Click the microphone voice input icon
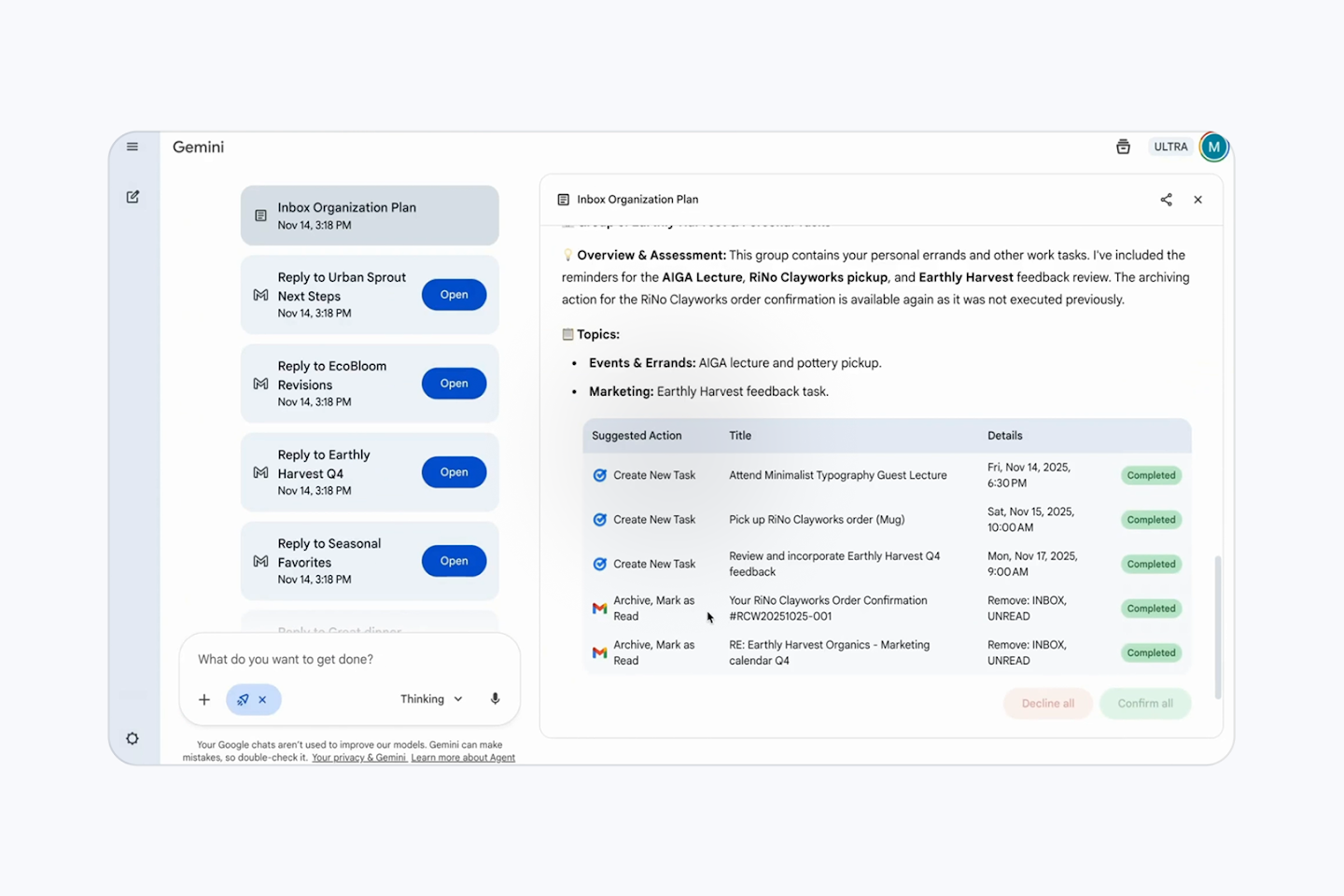 point(495,699)
